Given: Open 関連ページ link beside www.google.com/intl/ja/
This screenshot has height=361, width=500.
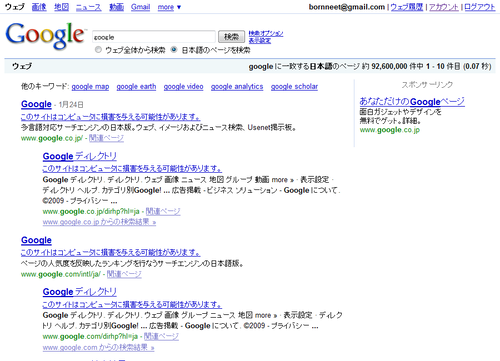Looking at the screenshot, I should coord(124,274).
